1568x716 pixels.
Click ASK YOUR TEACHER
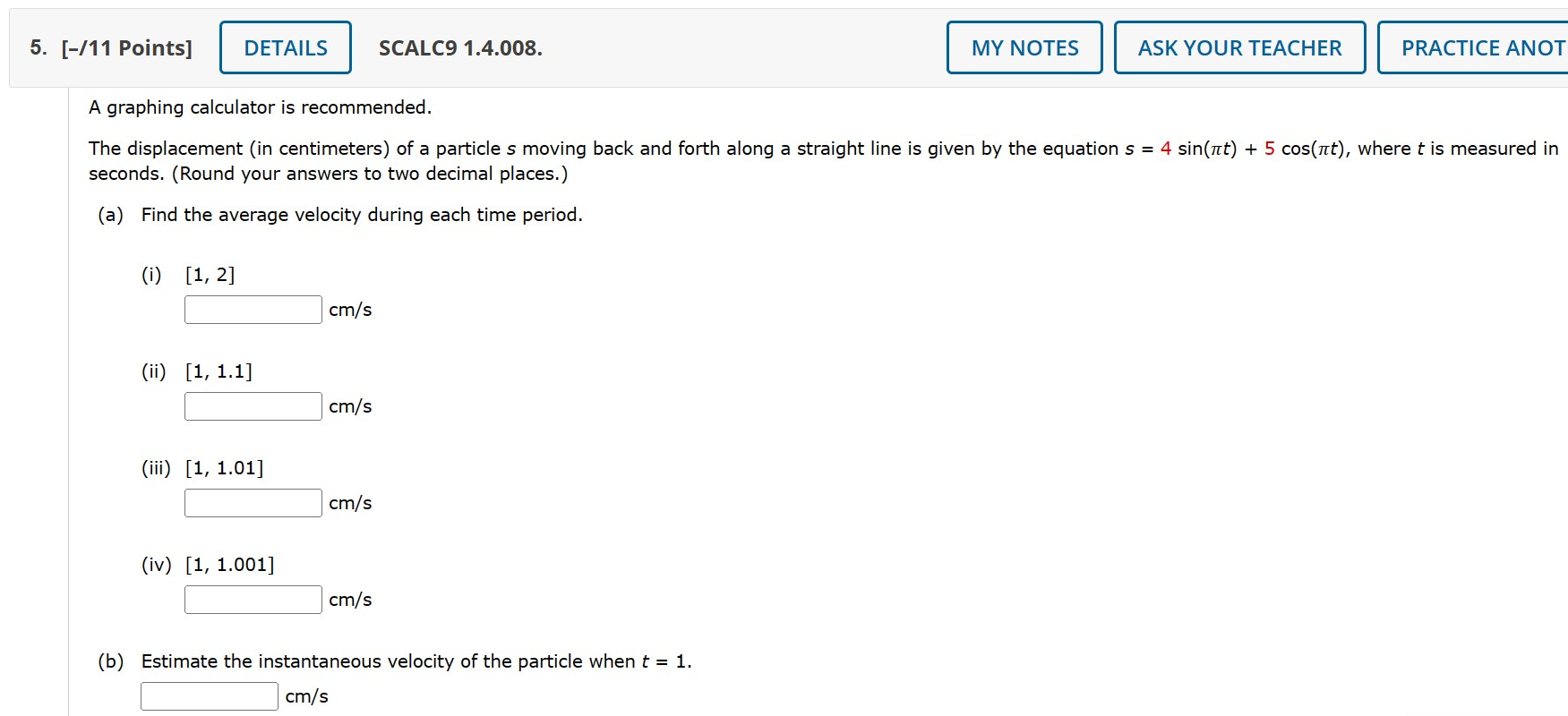pos(1239,47)
